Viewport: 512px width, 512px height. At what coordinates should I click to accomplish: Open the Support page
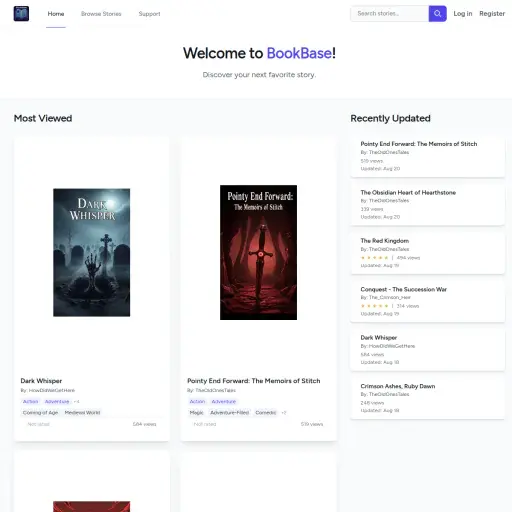pyautogui.click(x=149, y=14)
